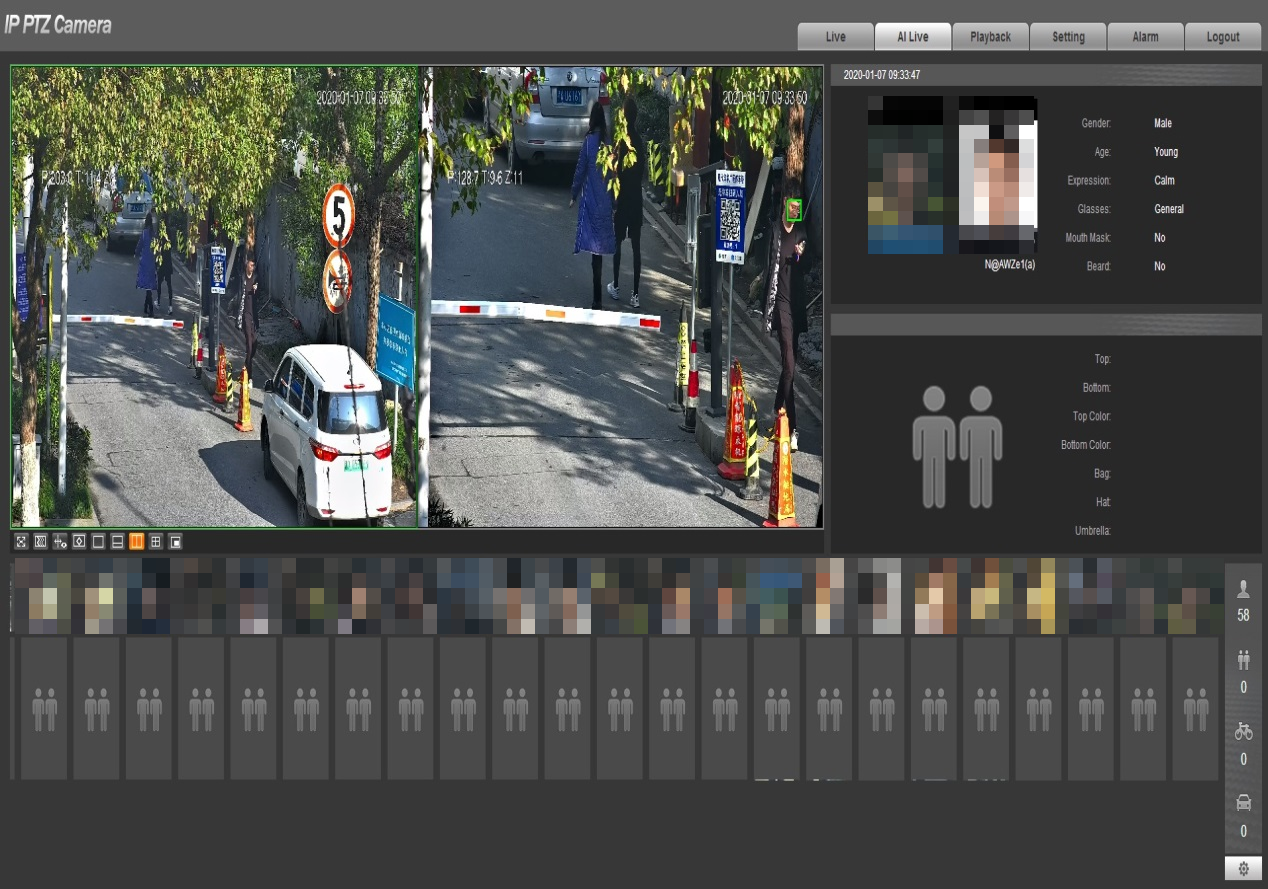The height and width of the screenshot is (889, 1268).
Task: Click the human body count icon in the side strip
Action: (1244, 660)
